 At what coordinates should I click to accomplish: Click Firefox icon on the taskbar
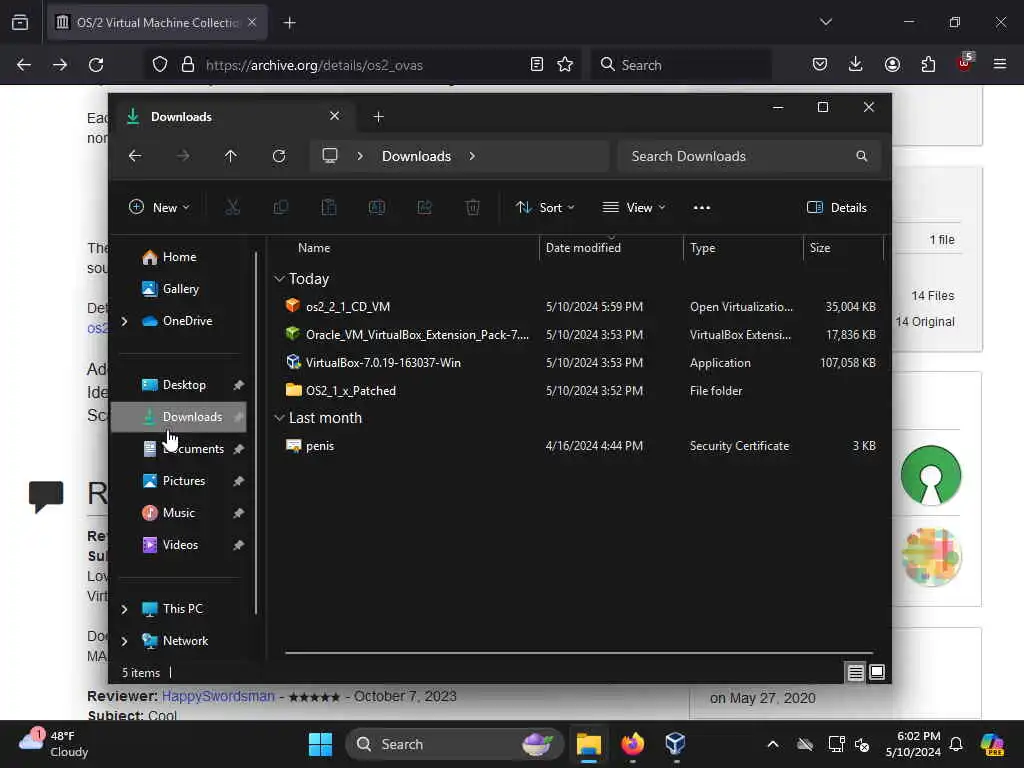tap(632, 744)
